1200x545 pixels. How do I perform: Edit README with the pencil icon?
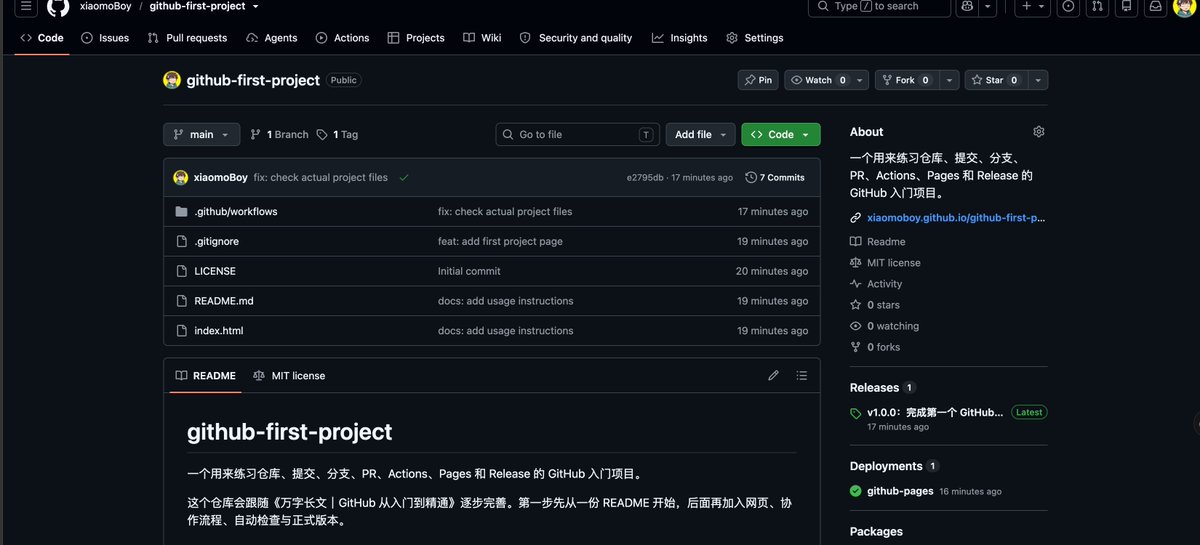(773, 376)
